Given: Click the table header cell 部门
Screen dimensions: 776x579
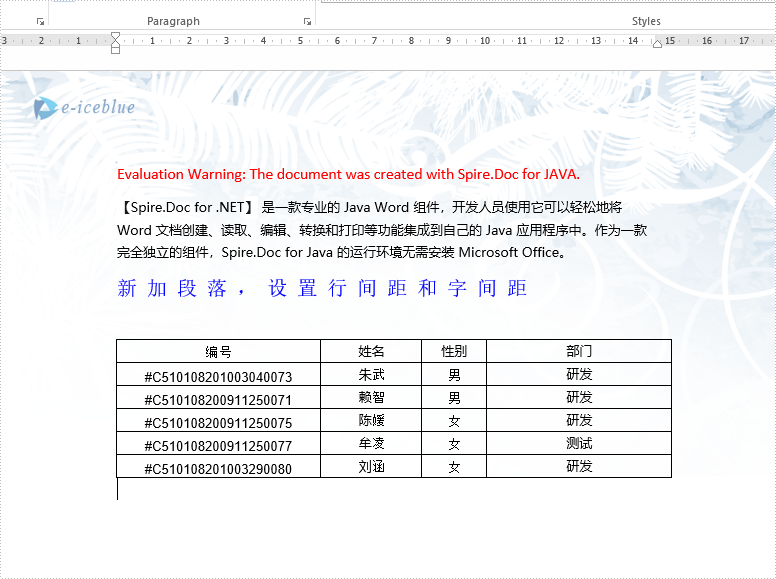Looking at the screenshot, I should [x=579, y=351].
